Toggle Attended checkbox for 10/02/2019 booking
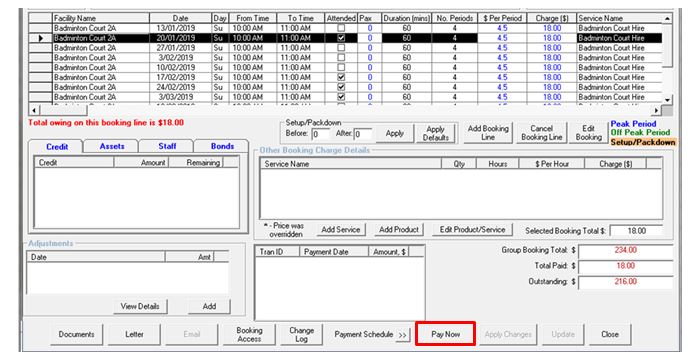The image size is (694, 362). coord(341,67)
